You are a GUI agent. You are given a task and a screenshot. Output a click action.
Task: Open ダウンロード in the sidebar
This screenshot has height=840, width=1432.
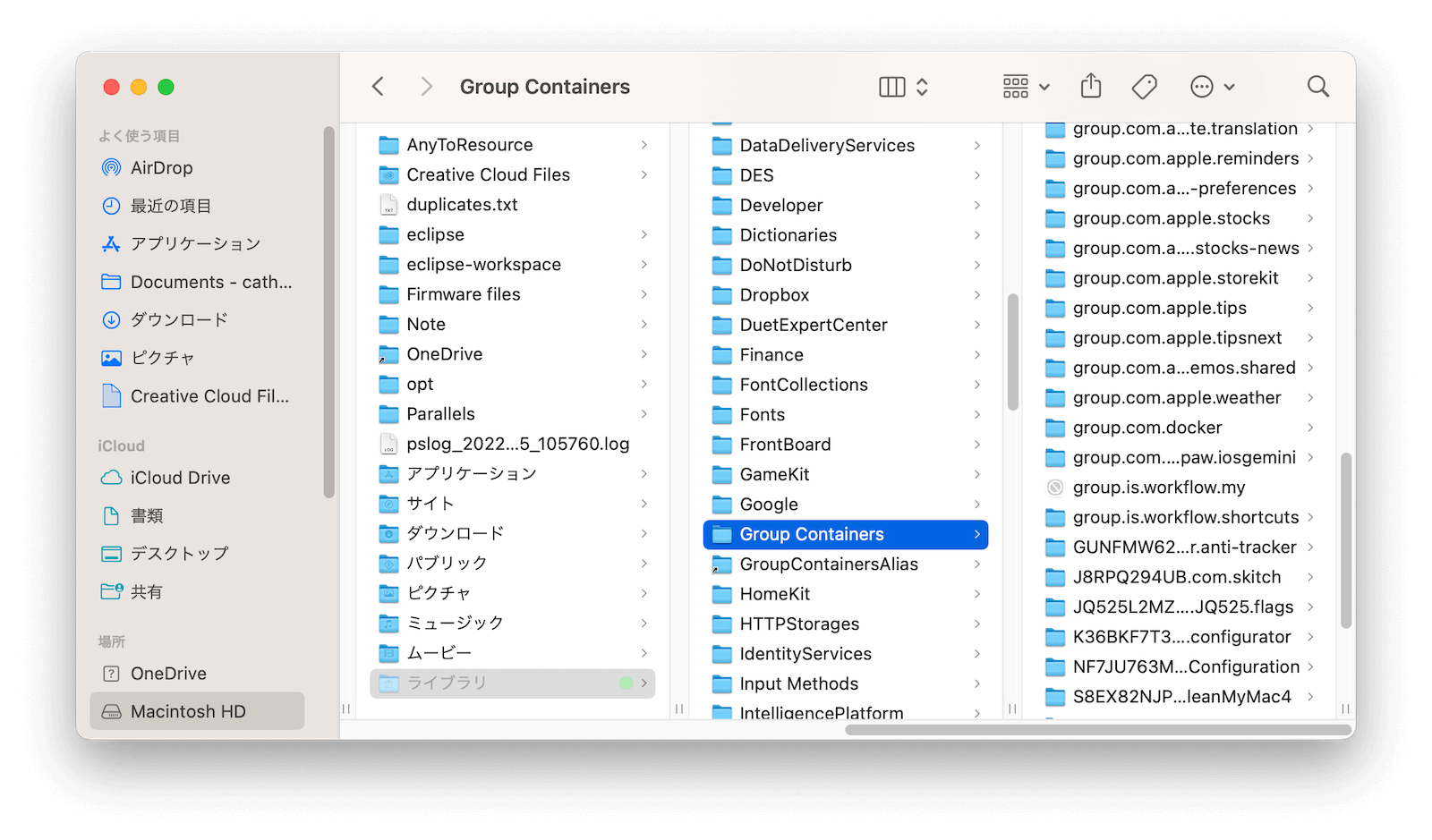point(197,319)
